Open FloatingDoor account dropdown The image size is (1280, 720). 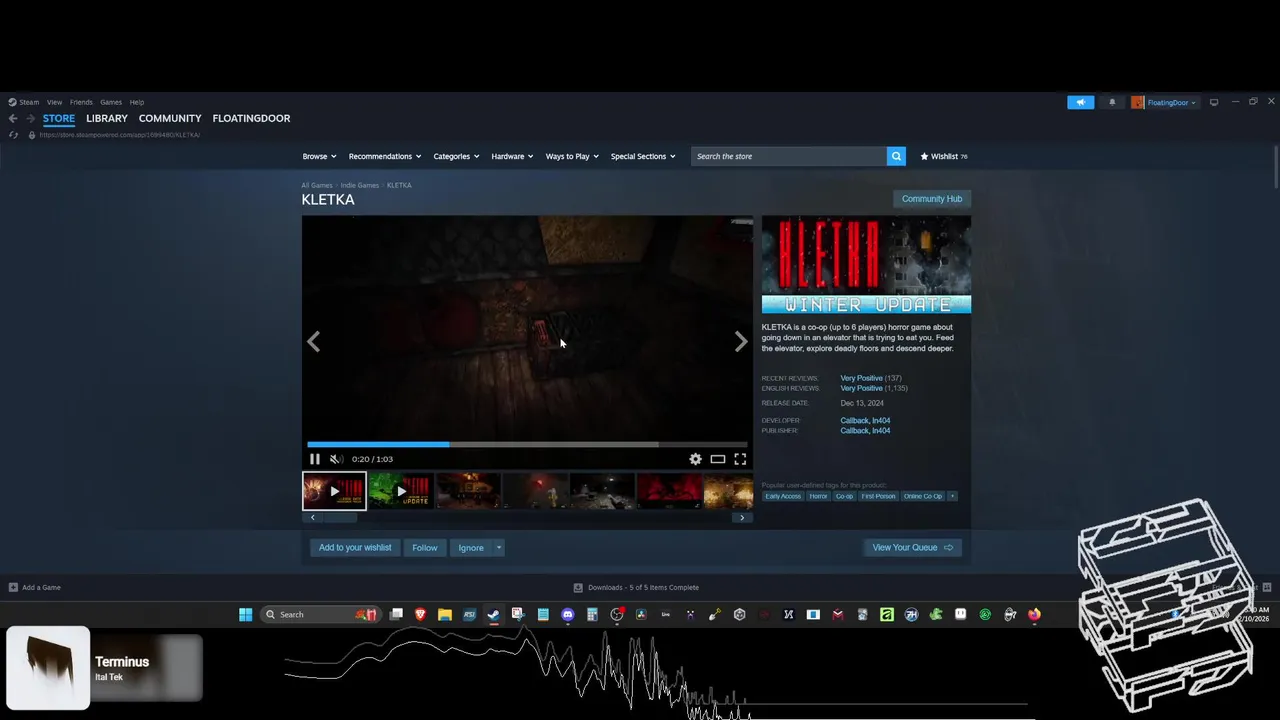point(1164,102)
